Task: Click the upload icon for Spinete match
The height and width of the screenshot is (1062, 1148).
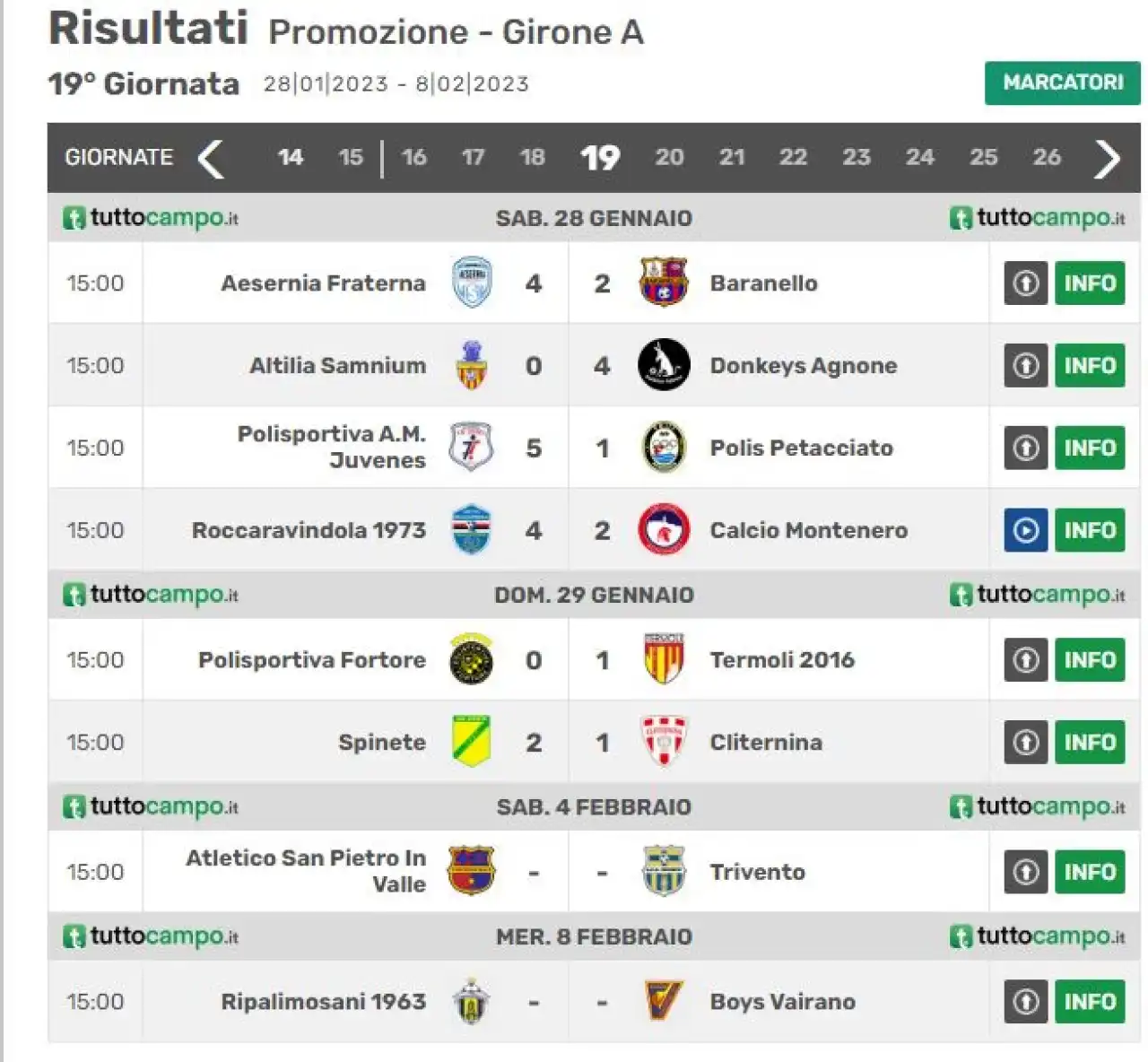Action: point(1026,742)
